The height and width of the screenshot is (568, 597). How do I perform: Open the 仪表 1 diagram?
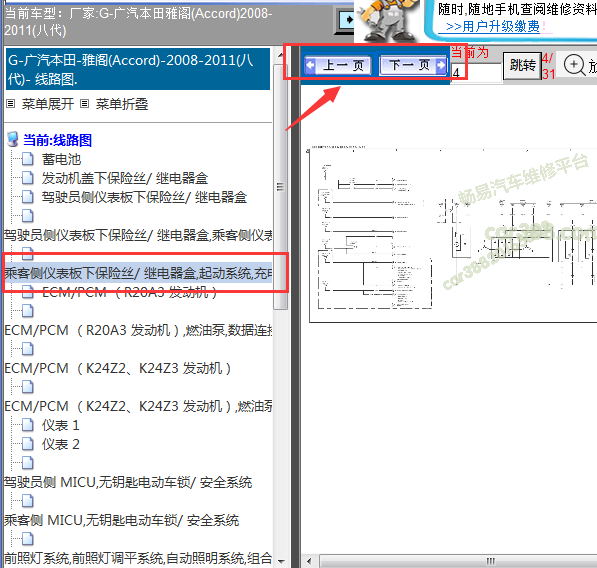pos(61,425)
